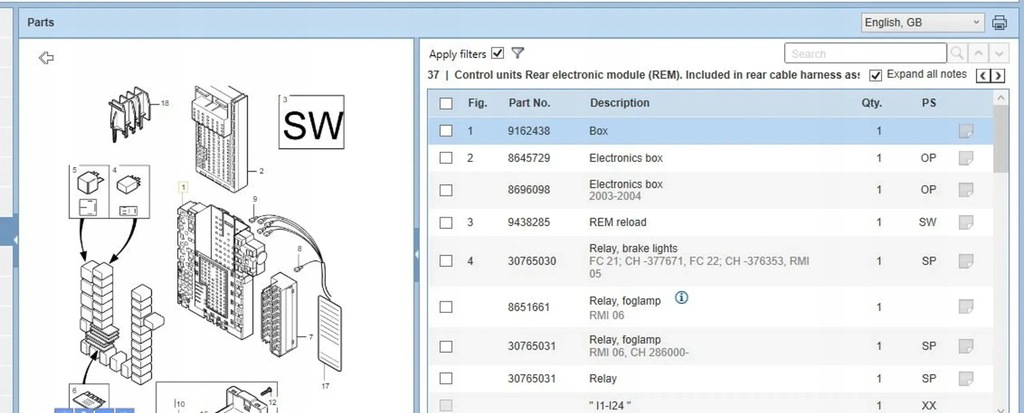Tick checkbox for part 9162438 Box
Image resolution: width=1024 pixels, height=413 pixels.
coord(446,131)
